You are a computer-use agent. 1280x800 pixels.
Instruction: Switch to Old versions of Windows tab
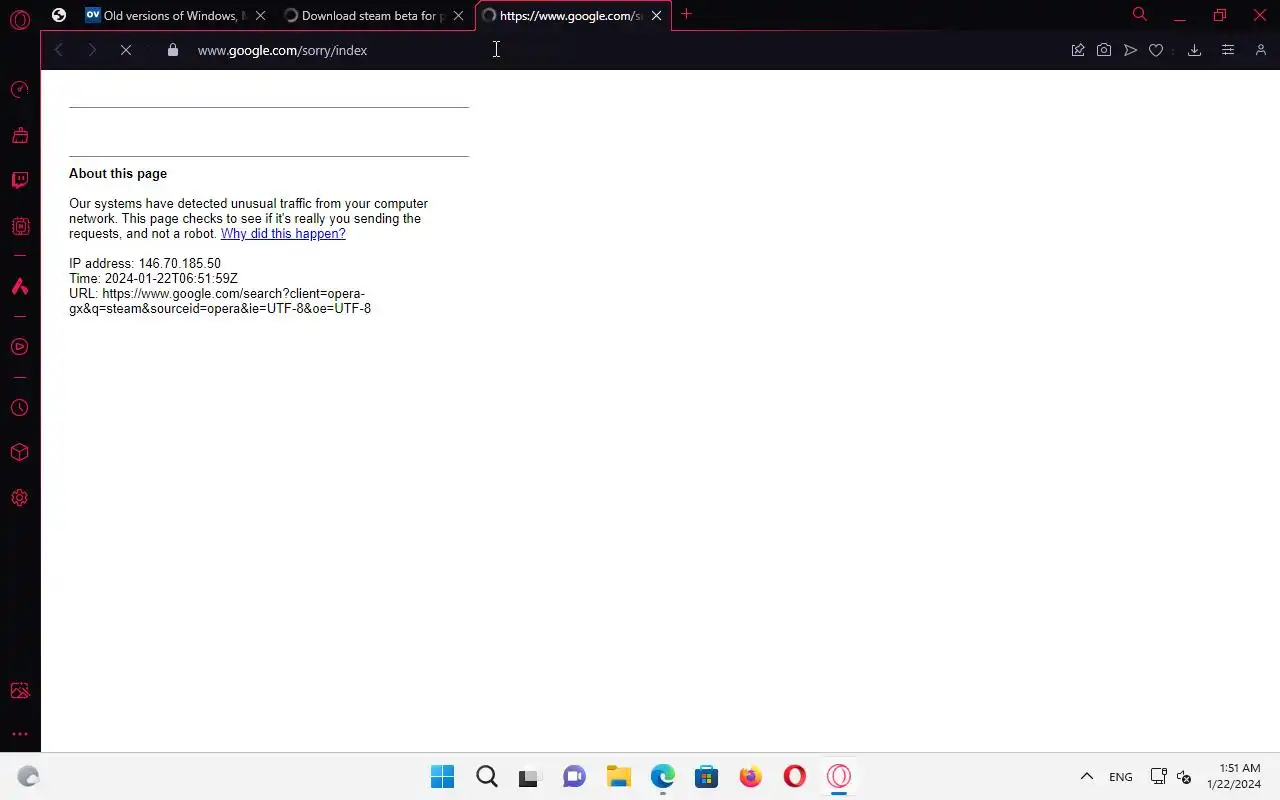coord(176,15)
